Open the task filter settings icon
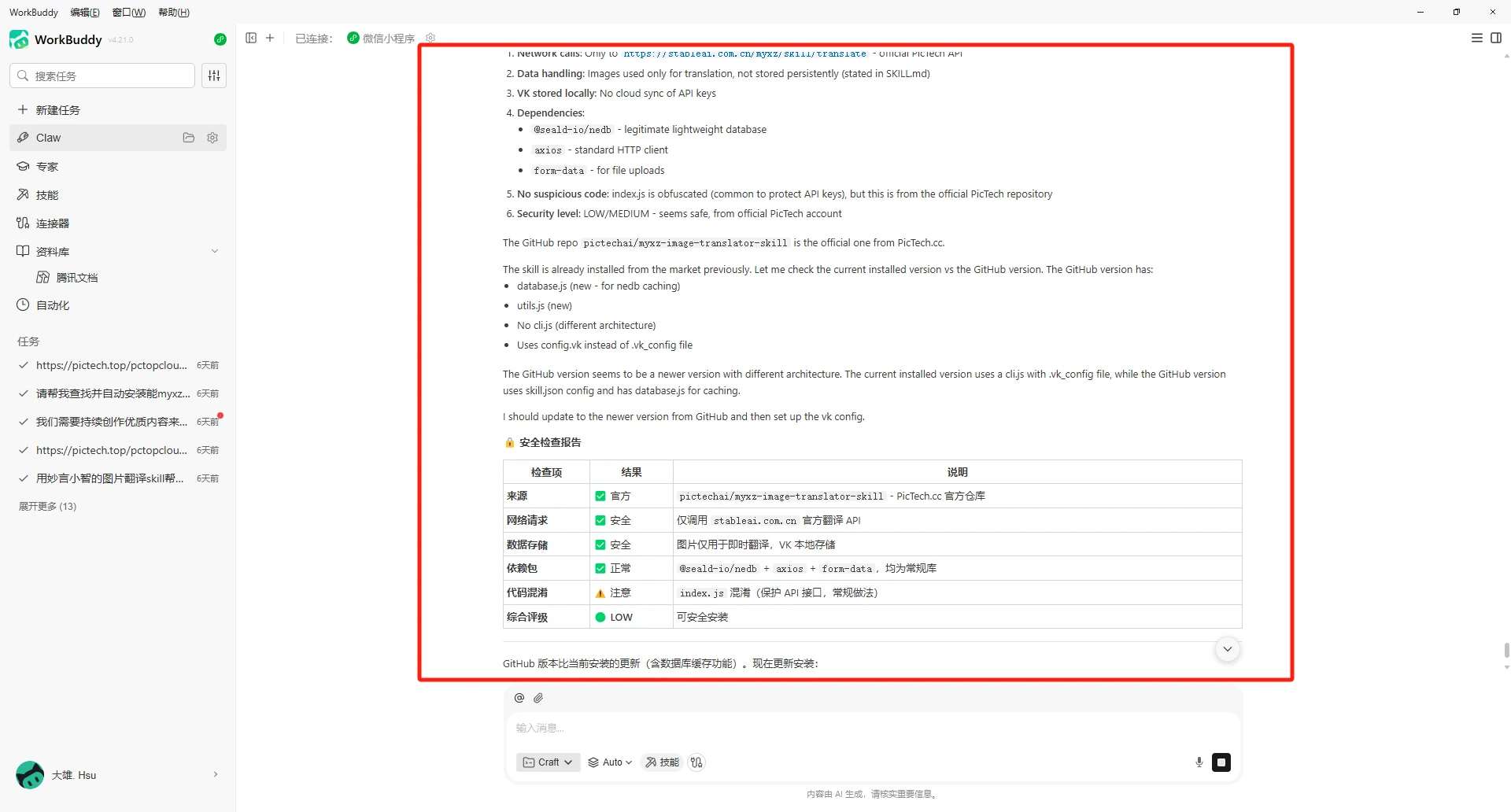 click(214, 76)
